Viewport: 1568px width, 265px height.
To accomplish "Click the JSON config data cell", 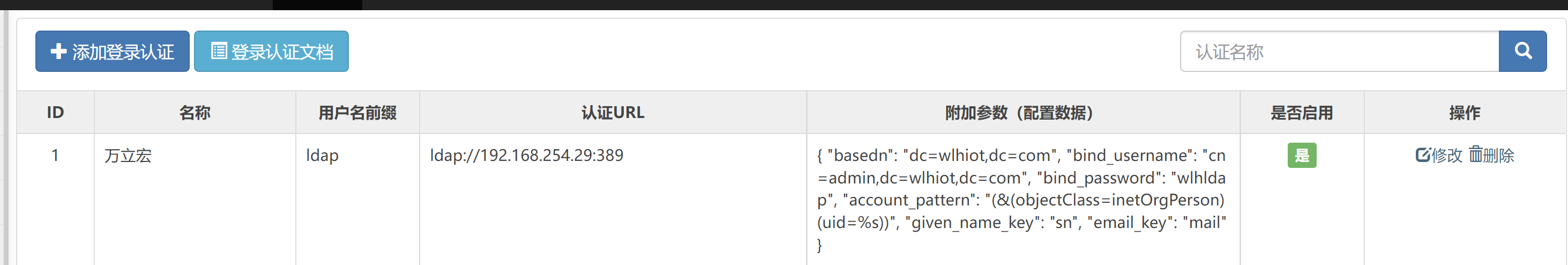I will click(x=1021, y=200).
